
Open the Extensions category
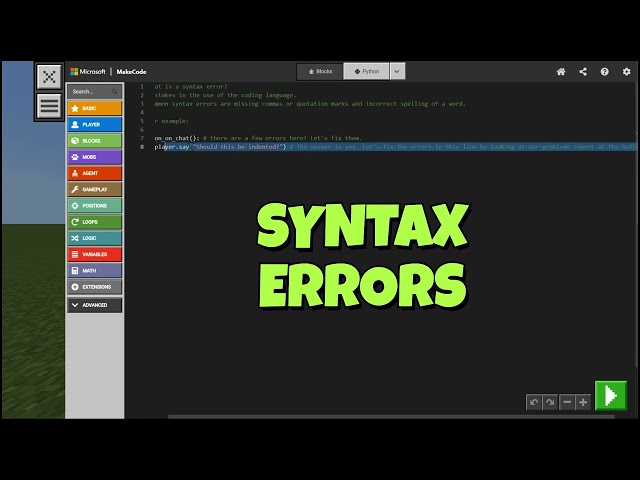click(x=94, y=287)
